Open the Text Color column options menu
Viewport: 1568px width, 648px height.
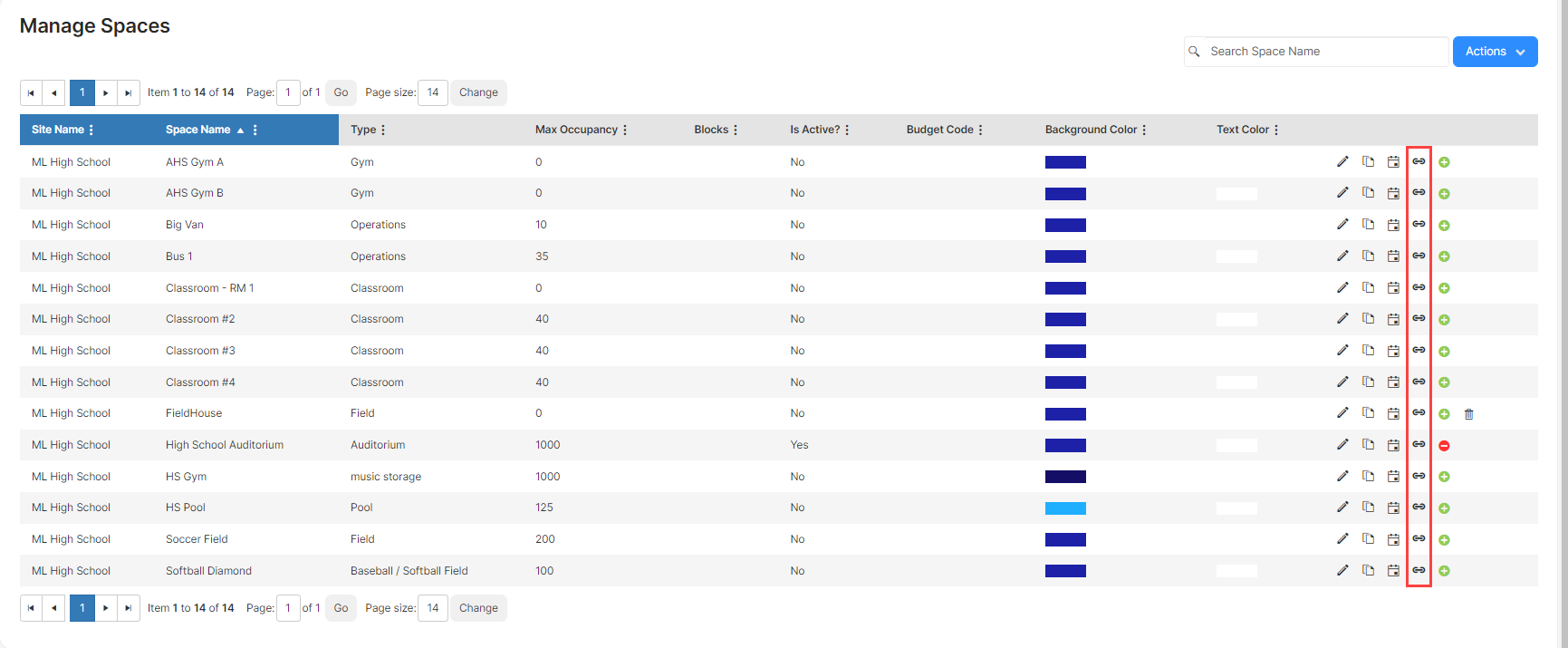click(1276, 130)
